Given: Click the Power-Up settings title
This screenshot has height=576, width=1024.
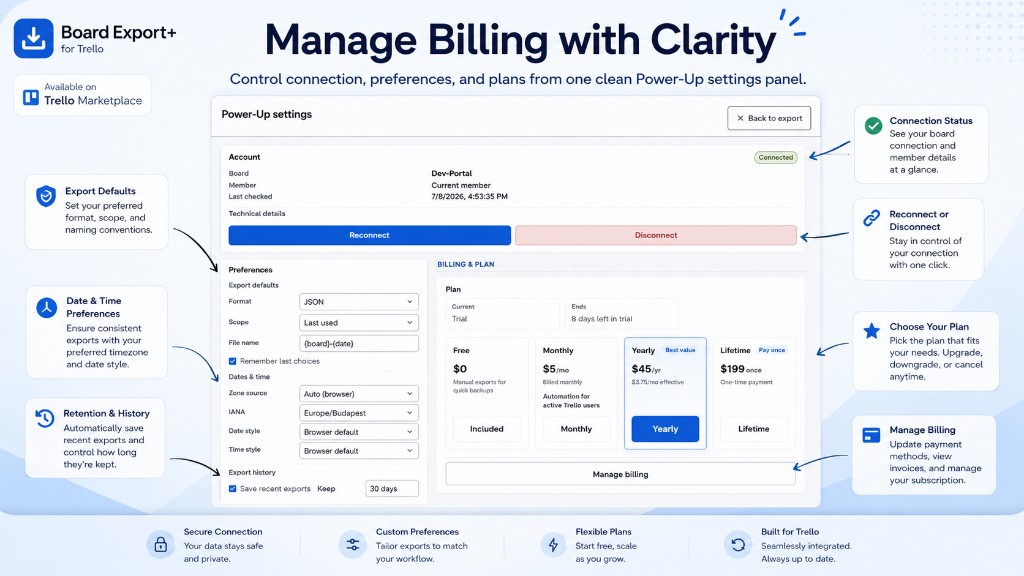Looking at the screenshot, I should pos(266,114).
